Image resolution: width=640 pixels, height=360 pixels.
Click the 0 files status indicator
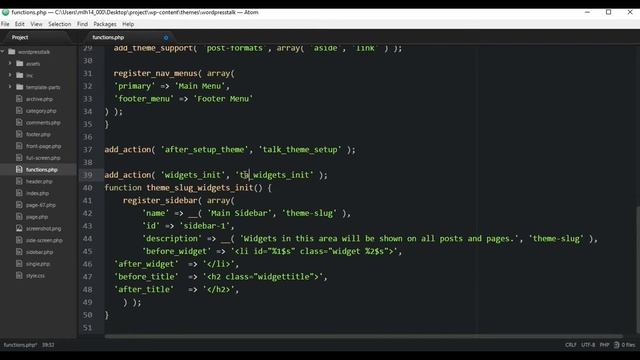click(628, 345)
